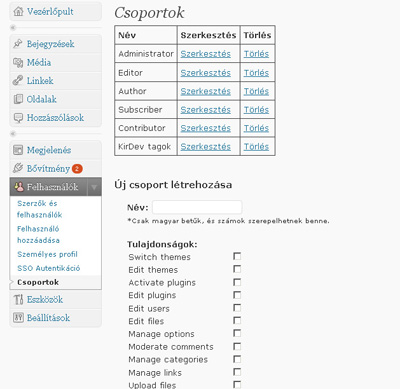Open the Megjelenés appearance icon
This screenshot has height=389, width=400.
point(18,150)
